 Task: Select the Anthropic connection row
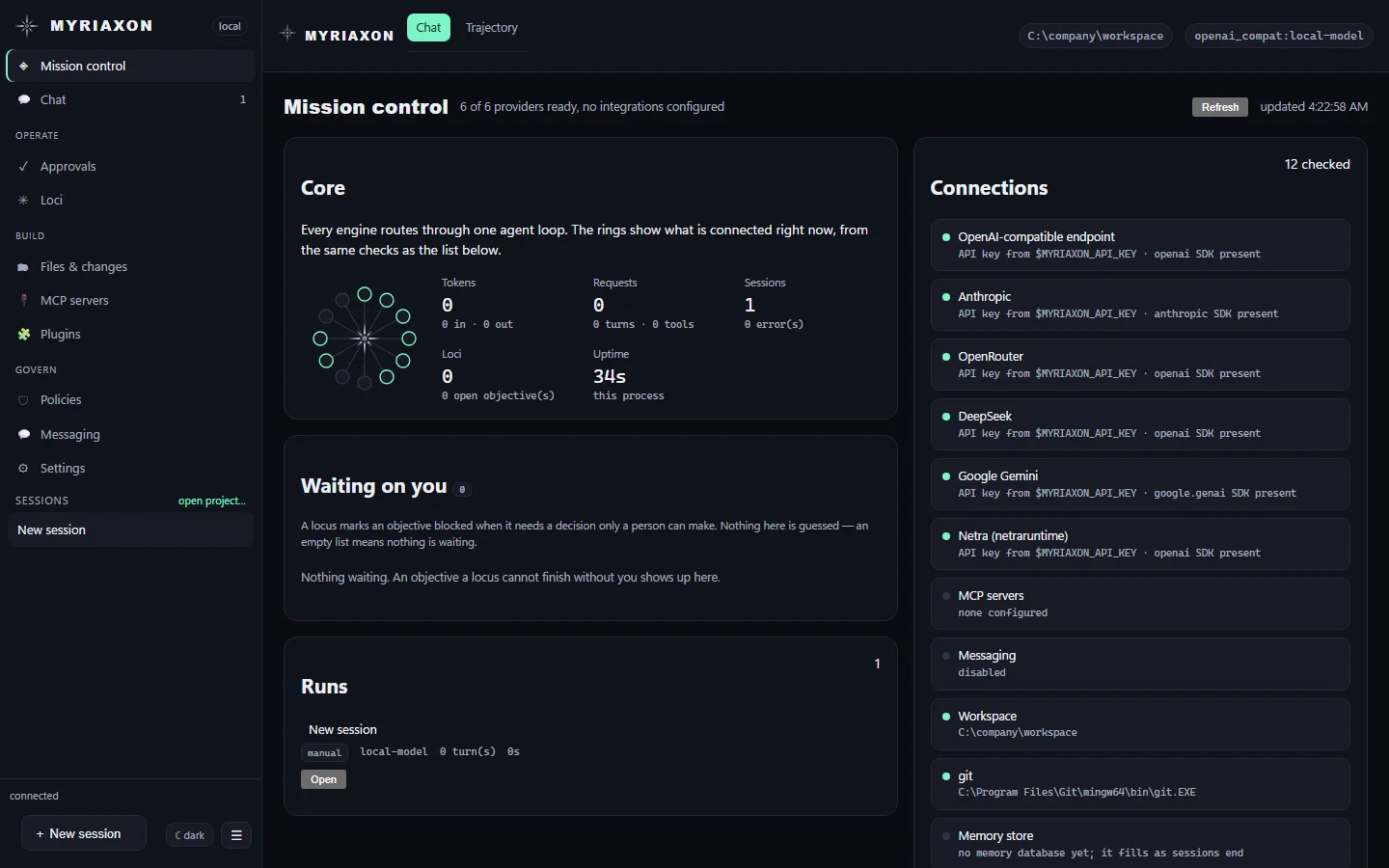(1140, 305)
